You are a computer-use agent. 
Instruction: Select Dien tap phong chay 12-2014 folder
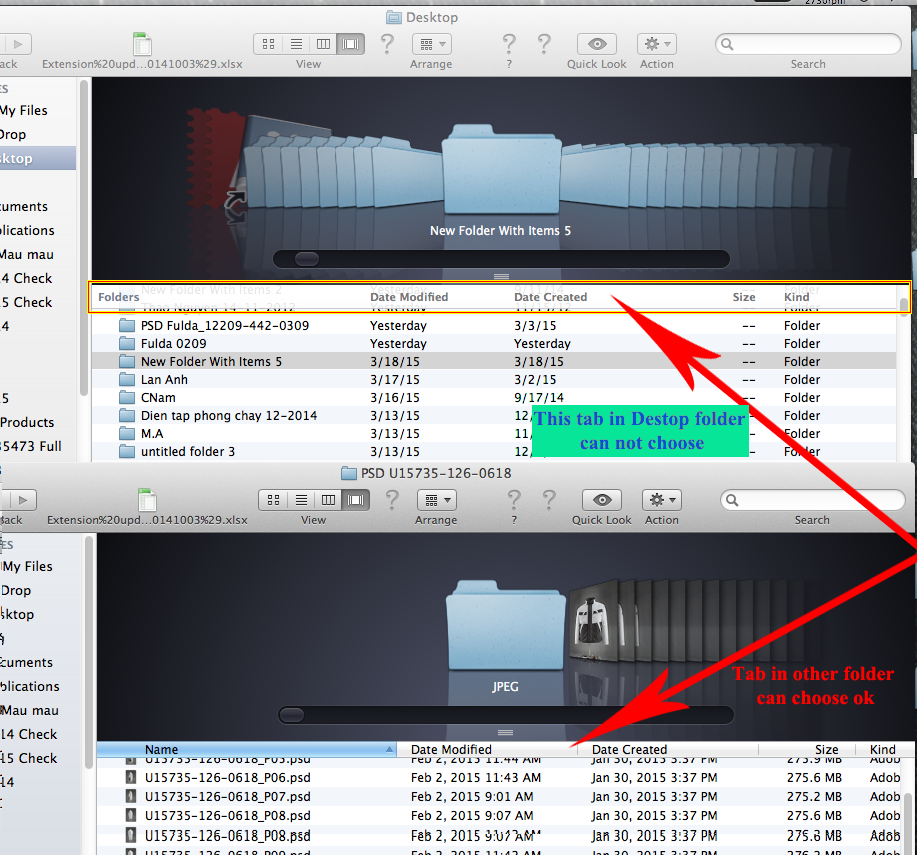(x=494, y=416)
